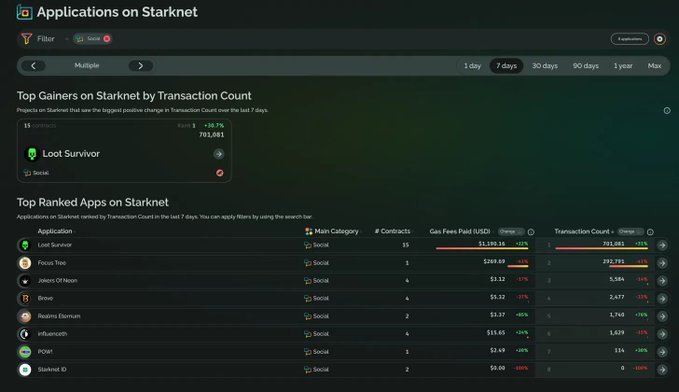The image size is (679, 392).
Task: Remove the Social filter chip
Action: point(107,39)
